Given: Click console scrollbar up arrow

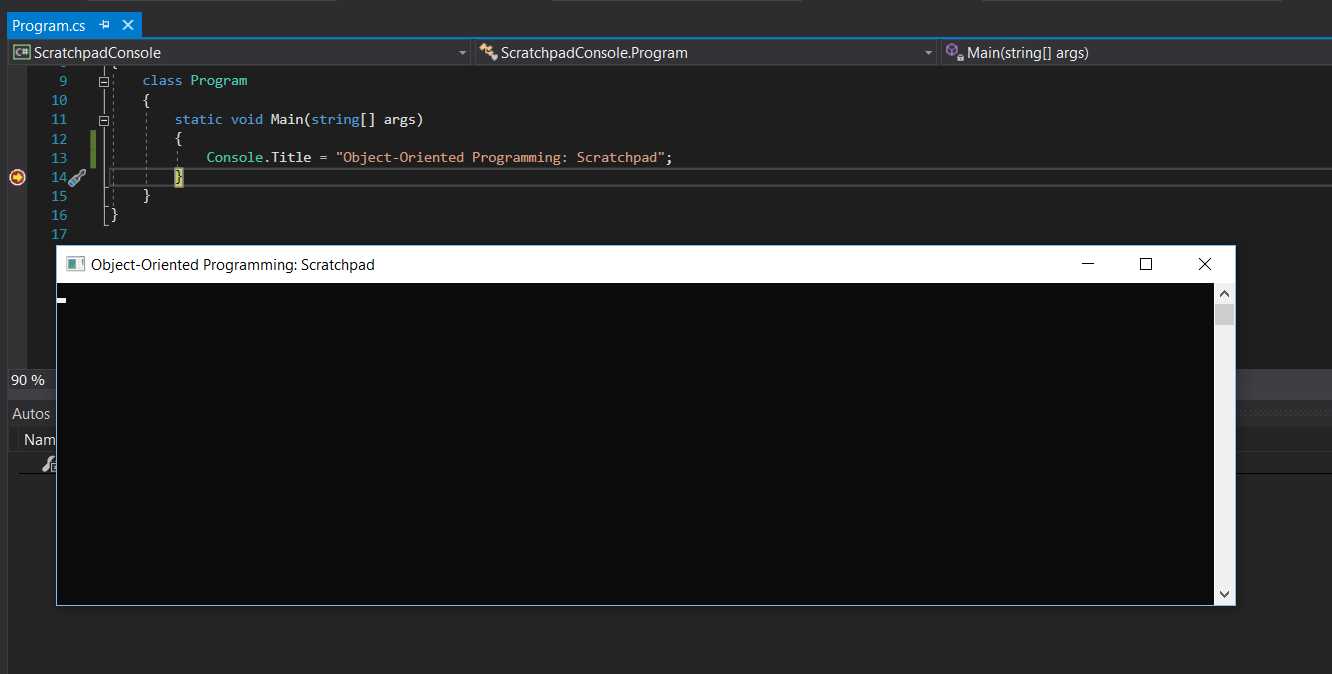Looking at the screenshot, I should pos(1224,294).
